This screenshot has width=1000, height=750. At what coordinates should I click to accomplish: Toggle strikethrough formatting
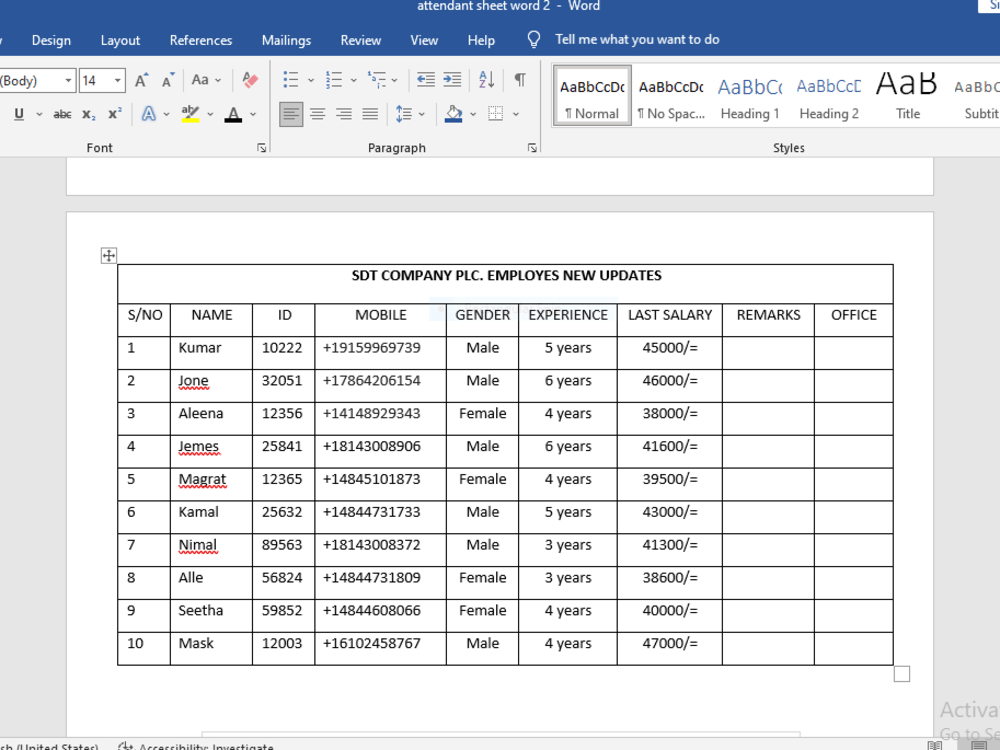(x=62, y=114)
